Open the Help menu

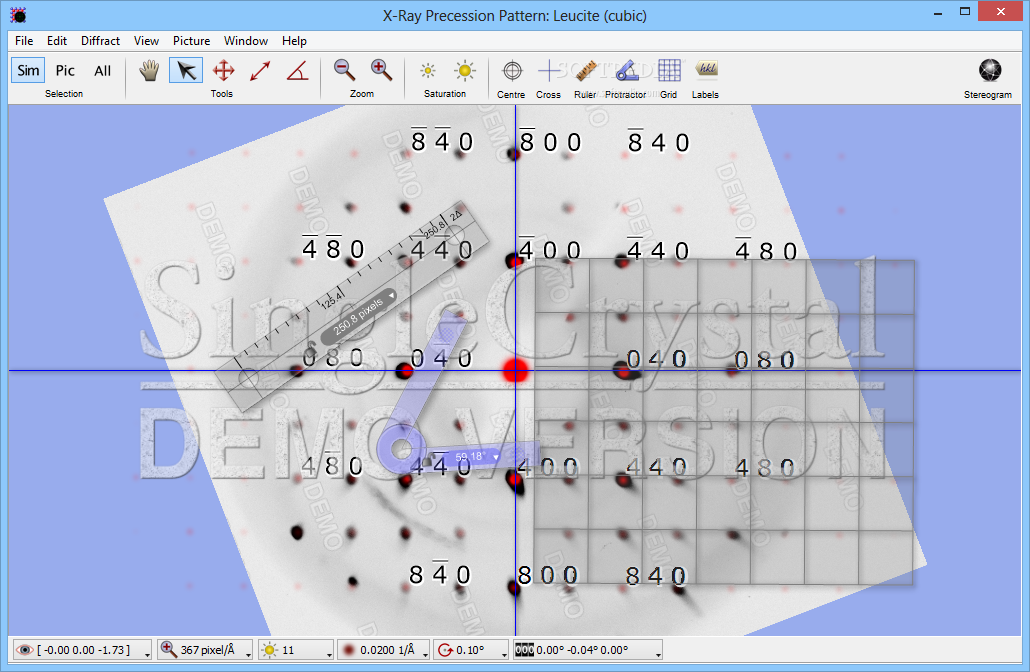point(294,41)
